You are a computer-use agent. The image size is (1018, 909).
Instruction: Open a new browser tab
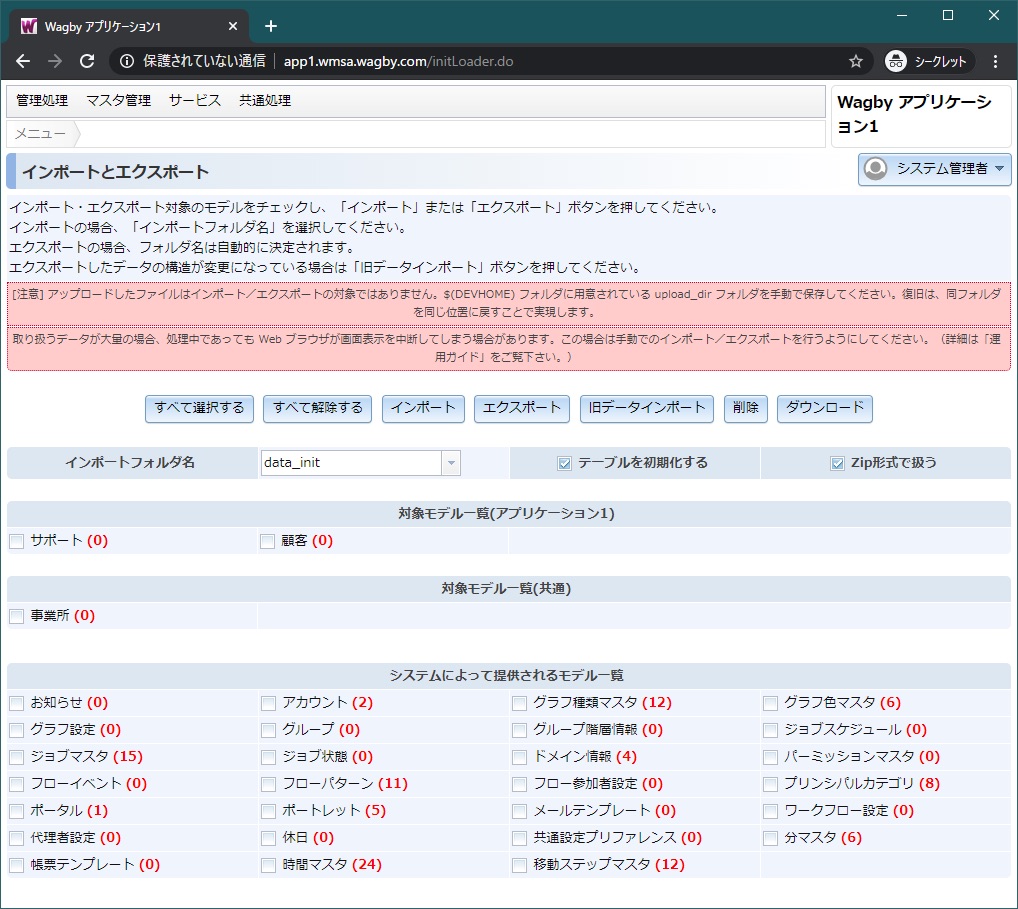[271, 26]
